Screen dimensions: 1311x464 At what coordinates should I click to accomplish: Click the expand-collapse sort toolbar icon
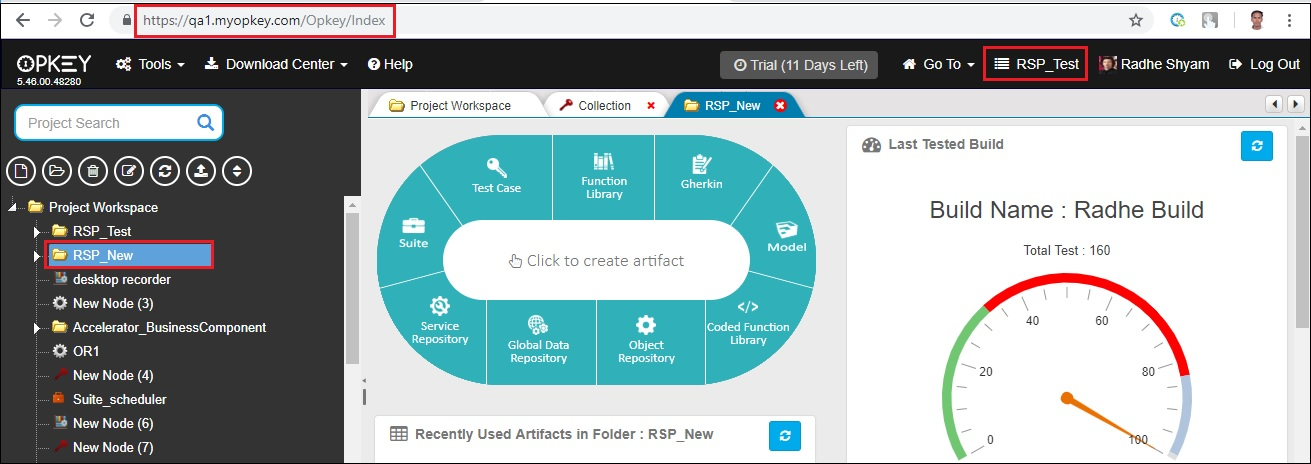(237, 171)
